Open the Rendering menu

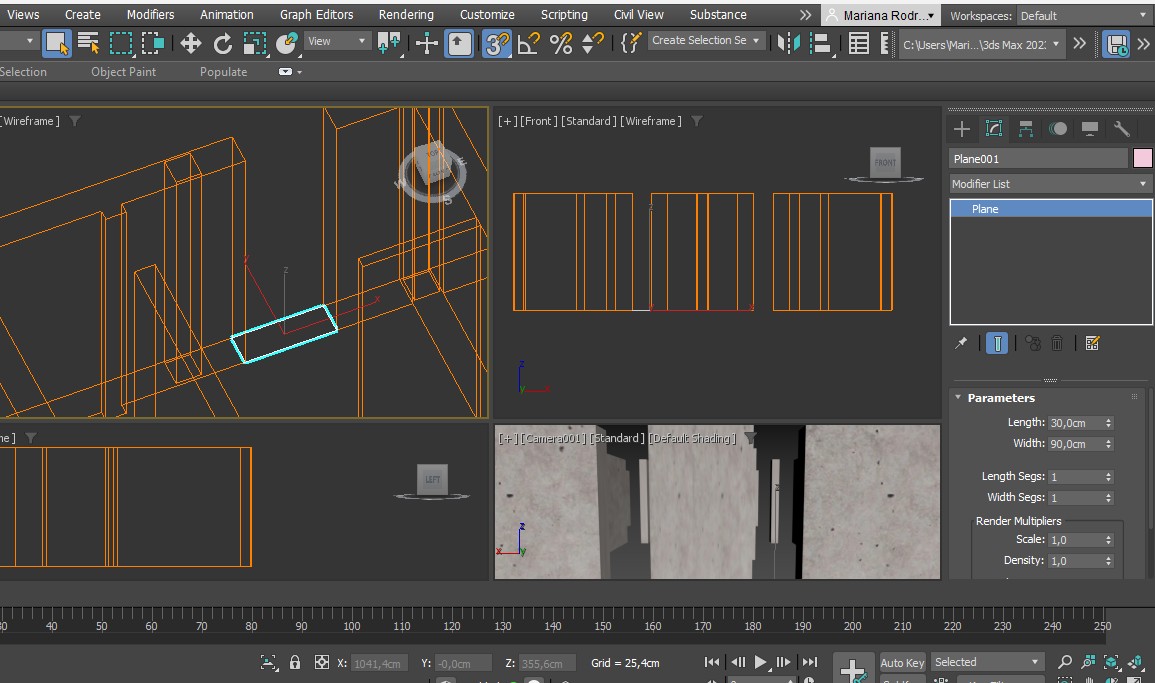[x=406, y=15]
